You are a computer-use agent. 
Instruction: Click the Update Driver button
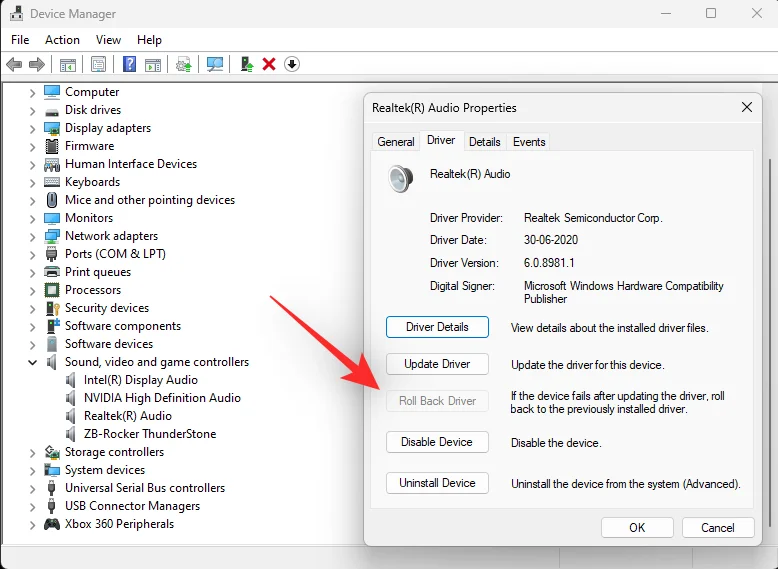coord(437,364)
